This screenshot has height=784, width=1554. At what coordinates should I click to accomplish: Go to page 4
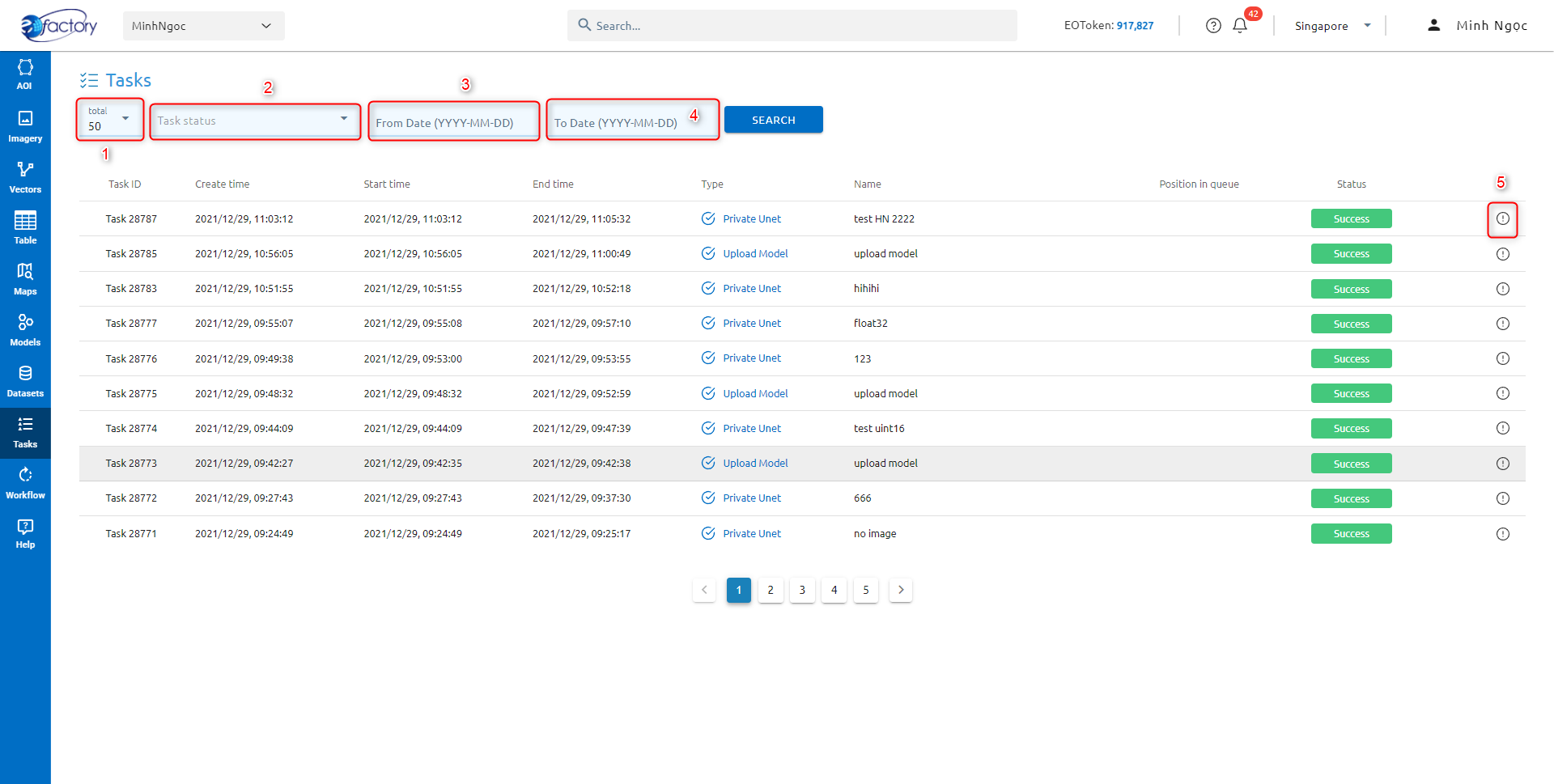point(834,590)
